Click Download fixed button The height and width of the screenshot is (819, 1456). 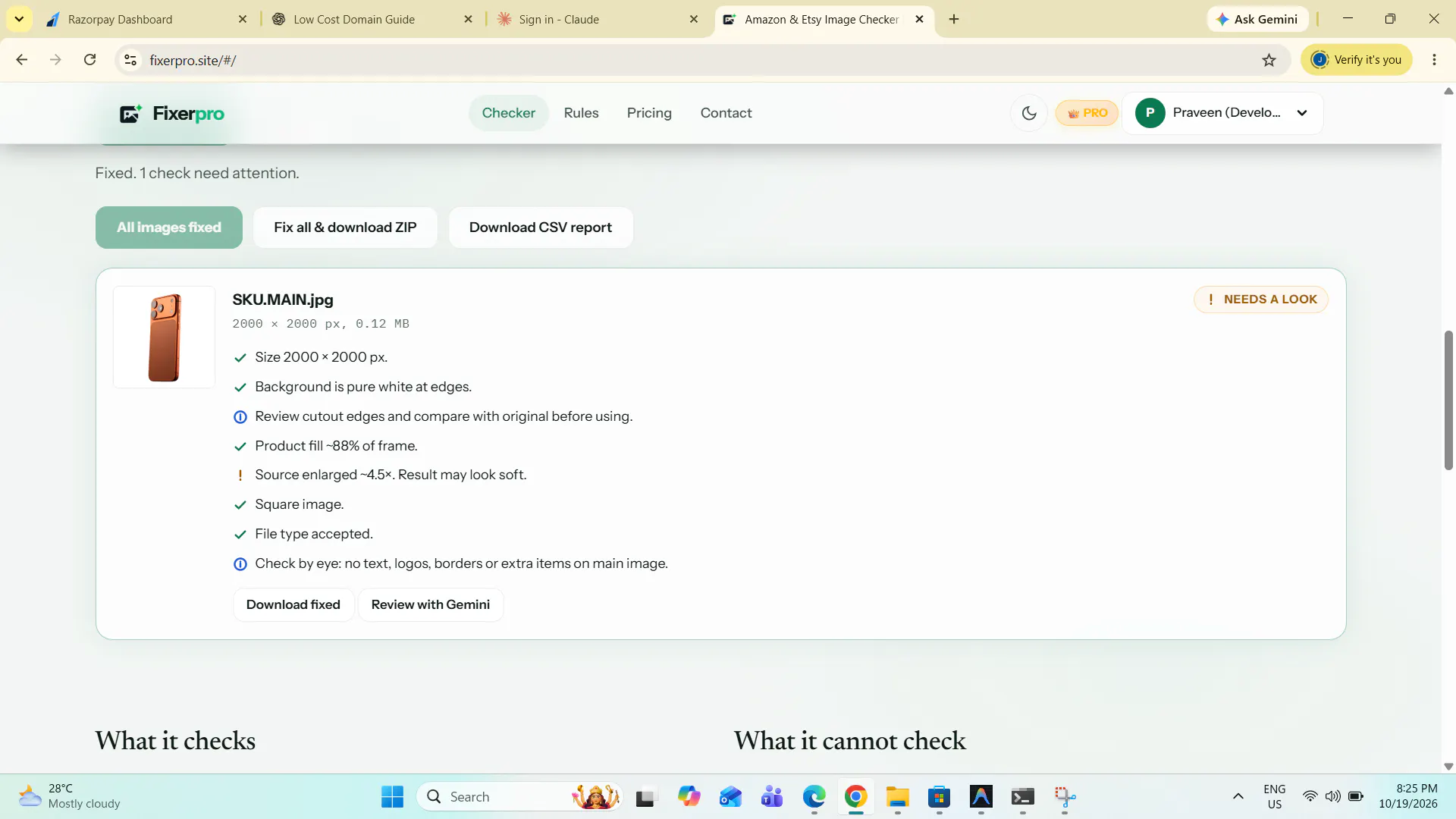click(x=293, y=604)
